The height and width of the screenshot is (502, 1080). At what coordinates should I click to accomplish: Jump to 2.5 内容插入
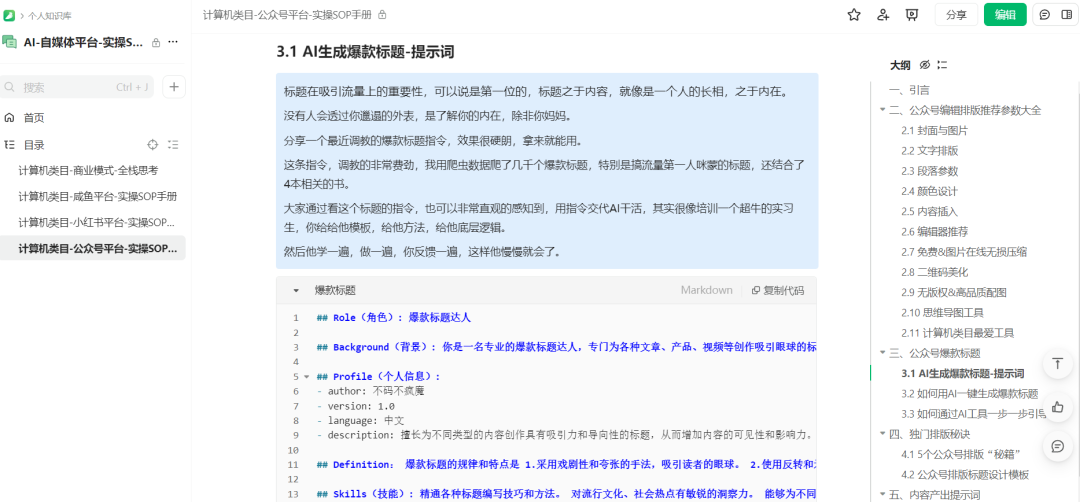929,211
